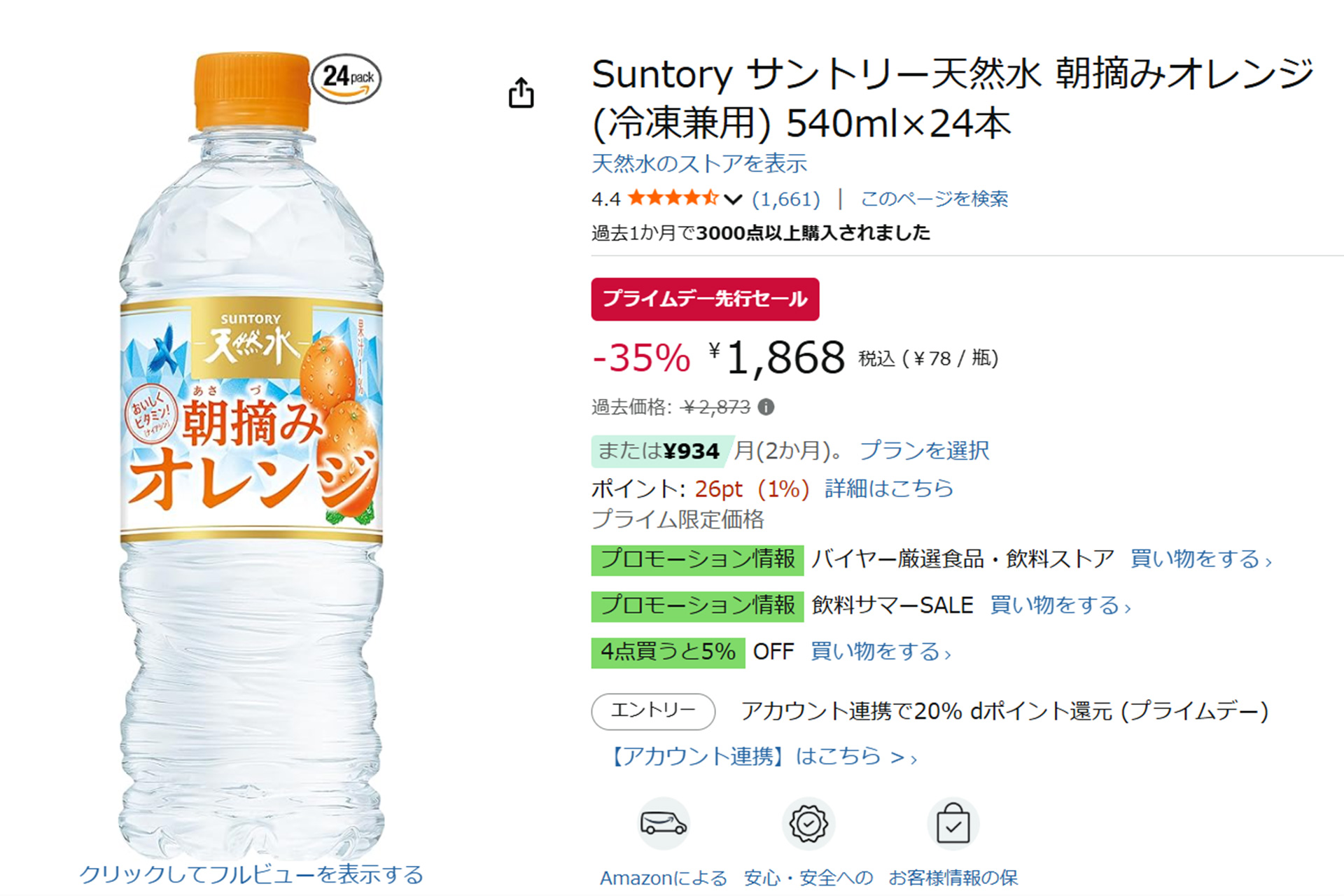The image size is (1344, 896).
Task: Click 買い物をする for バイヤー厳選食品・飲料ストア
Action: pos(1199,559)
